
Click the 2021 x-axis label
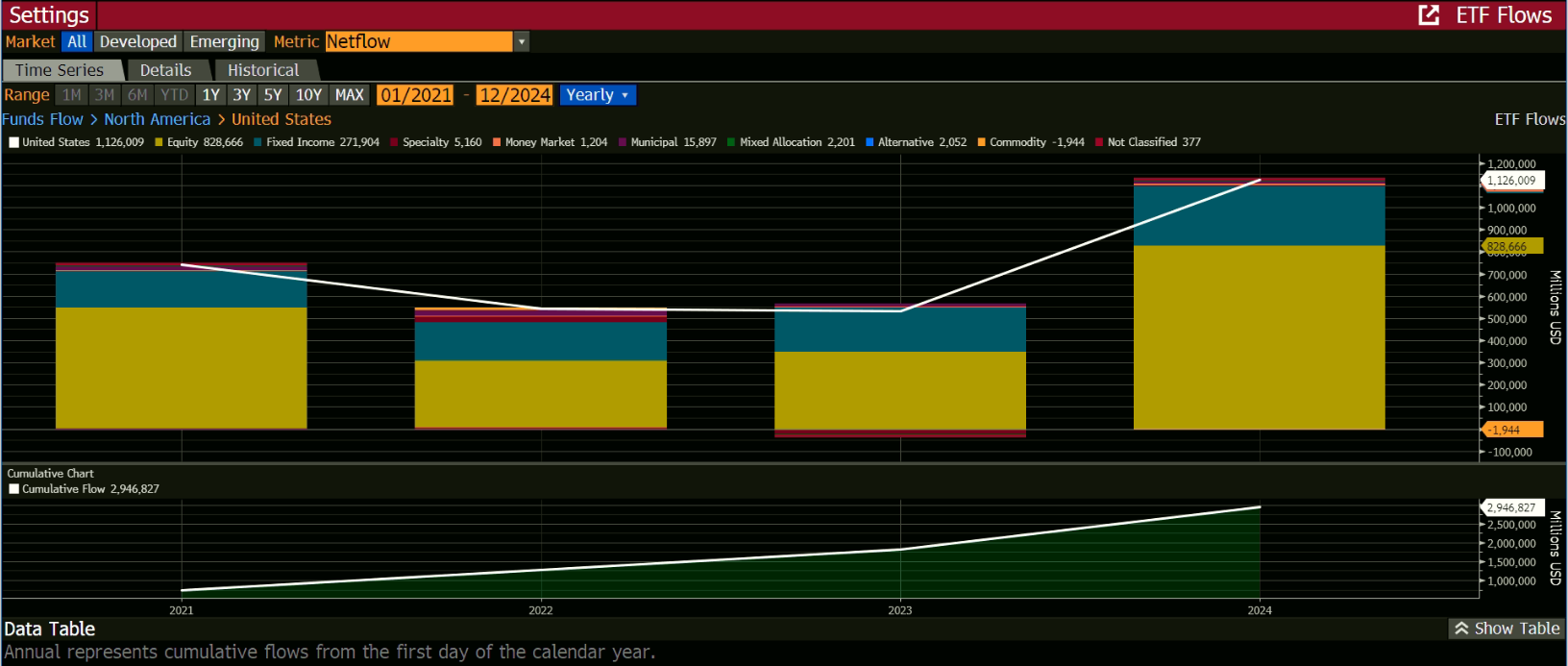[182, 610]
